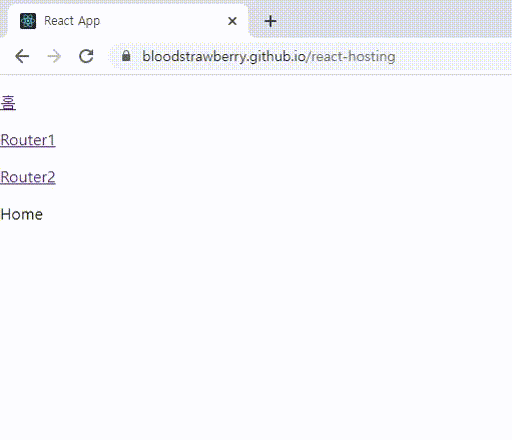Viewport: 512px width, 440px height.
Task: Open the 홈 link
Action: pyautogui.click(x=8, y=103)
